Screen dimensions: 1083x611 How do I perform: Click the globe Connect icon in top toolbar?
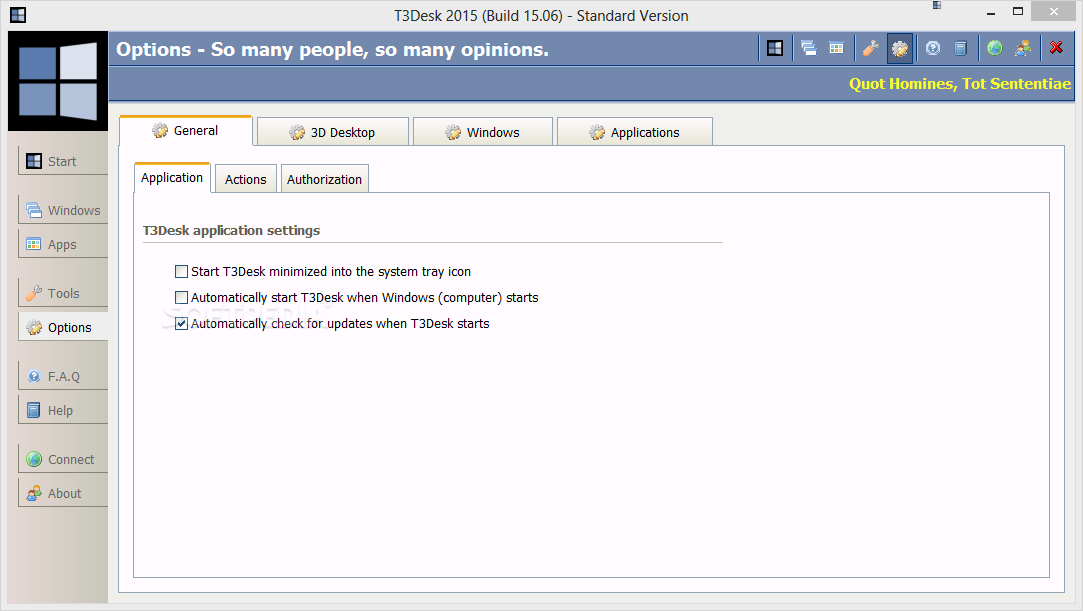tap(995, 48)
